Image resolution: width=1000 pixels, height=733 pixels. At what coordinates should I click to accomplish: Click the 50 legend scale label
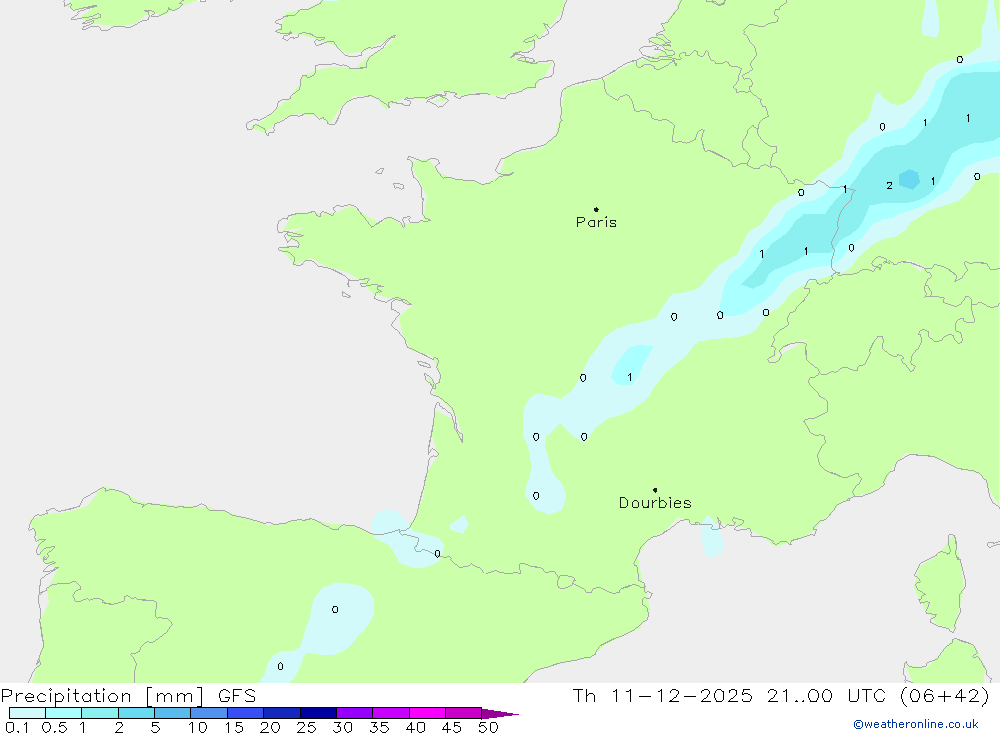pos(489,727)
